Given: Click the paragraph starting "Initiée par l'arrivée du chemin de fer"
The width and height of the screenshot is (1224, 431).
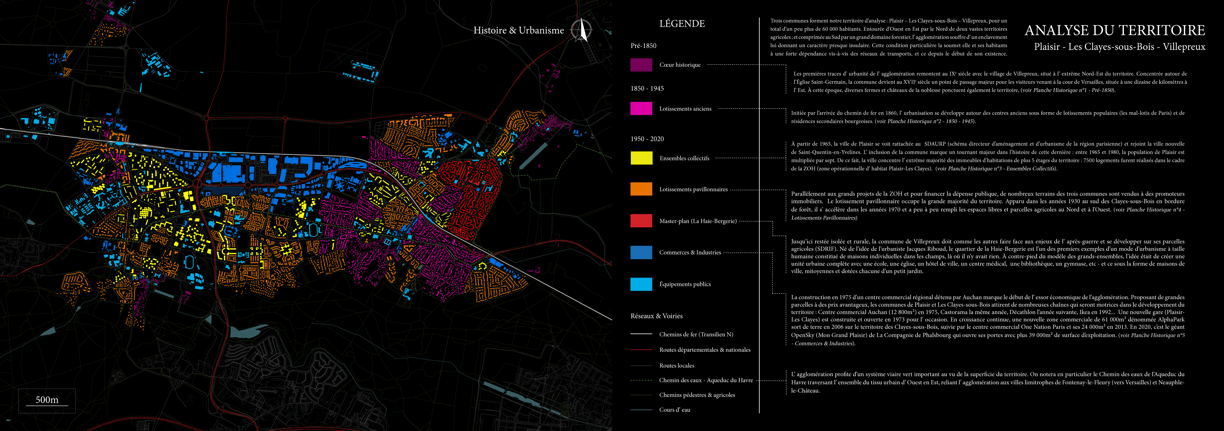Looking at the screenshot, I should (x=989, y=117).
